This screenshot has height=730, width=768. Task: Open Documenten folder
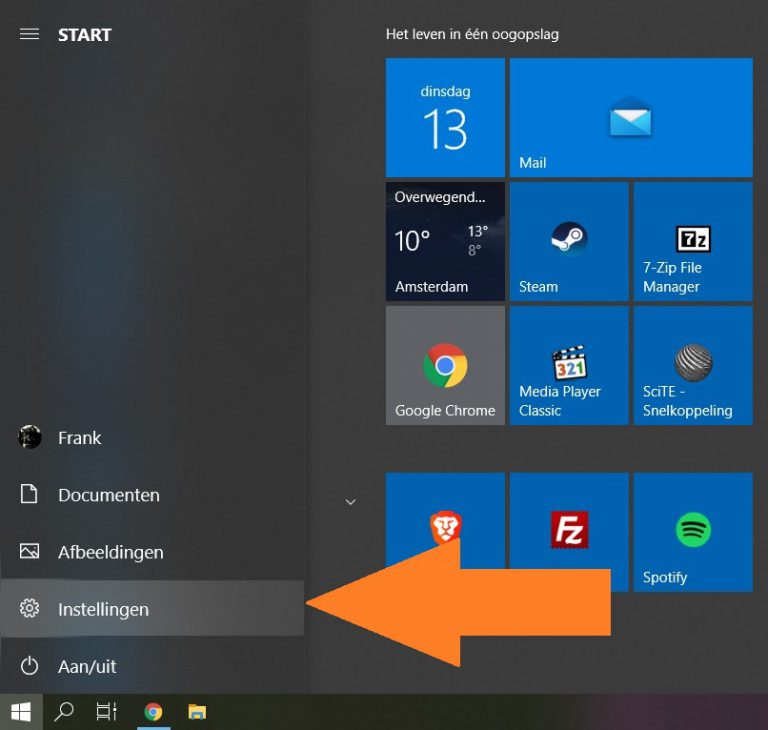tap(152, 495)
